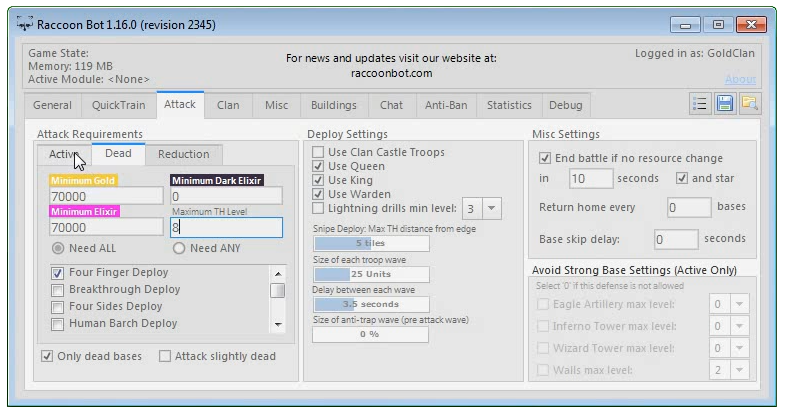Adjust anti-trap wave size slider
The width and height of the screenshot is (785, 419).
[370, 334]
